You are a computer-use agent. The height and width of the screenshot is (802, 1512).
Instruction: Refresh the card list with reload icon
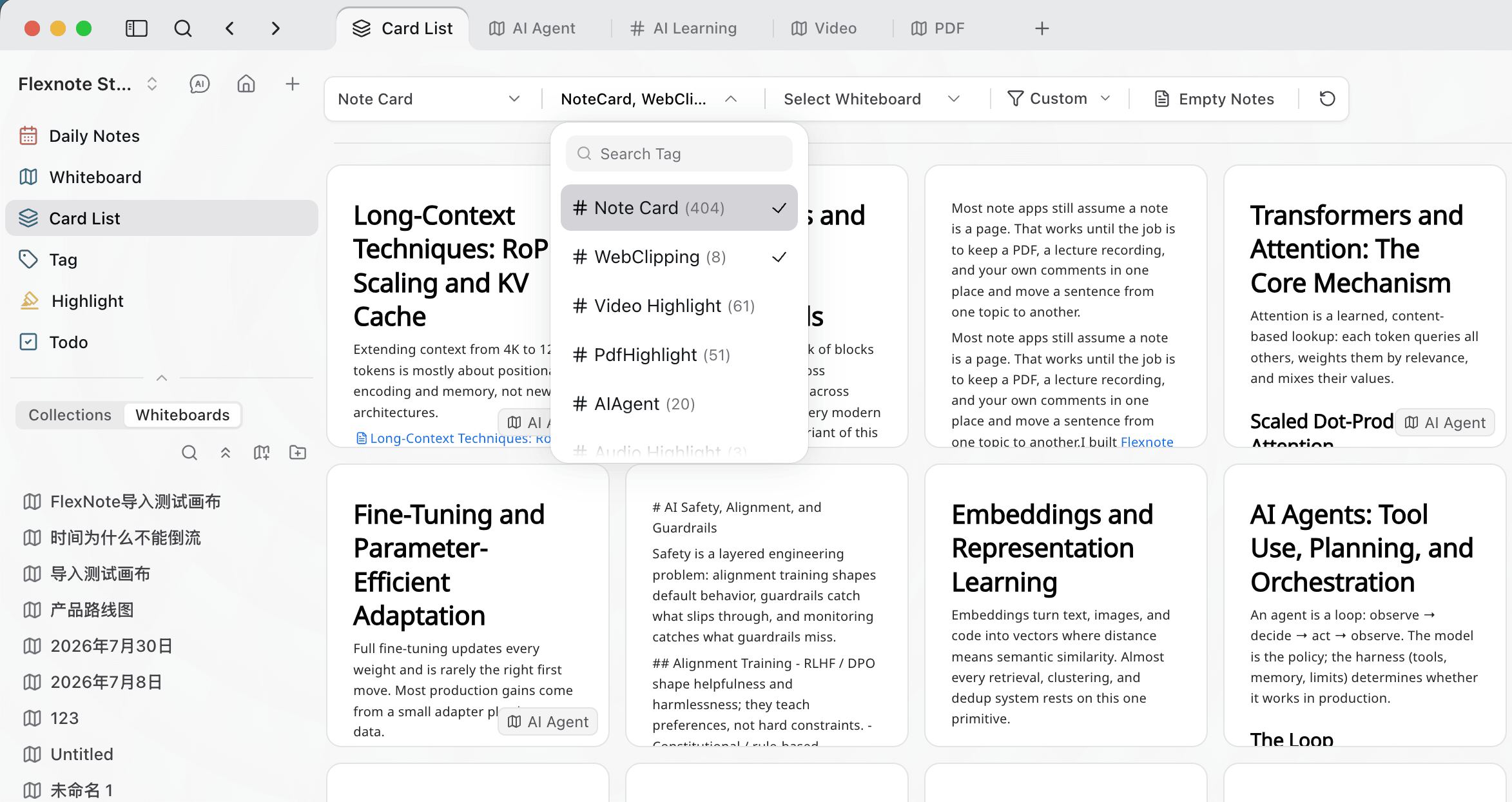click(1327, 99)
